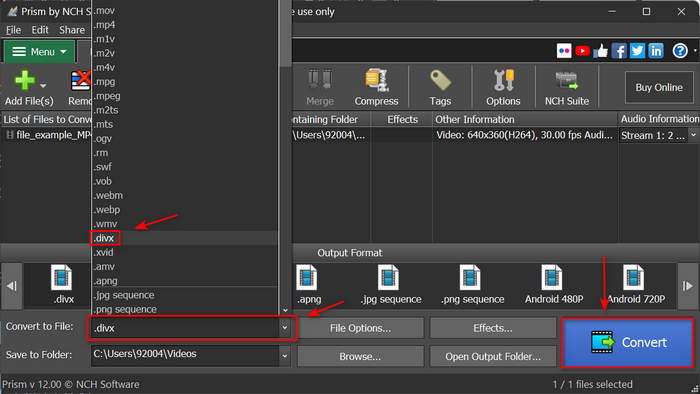
Task: Click the Effects column header
Action: [x=402, y=119]
